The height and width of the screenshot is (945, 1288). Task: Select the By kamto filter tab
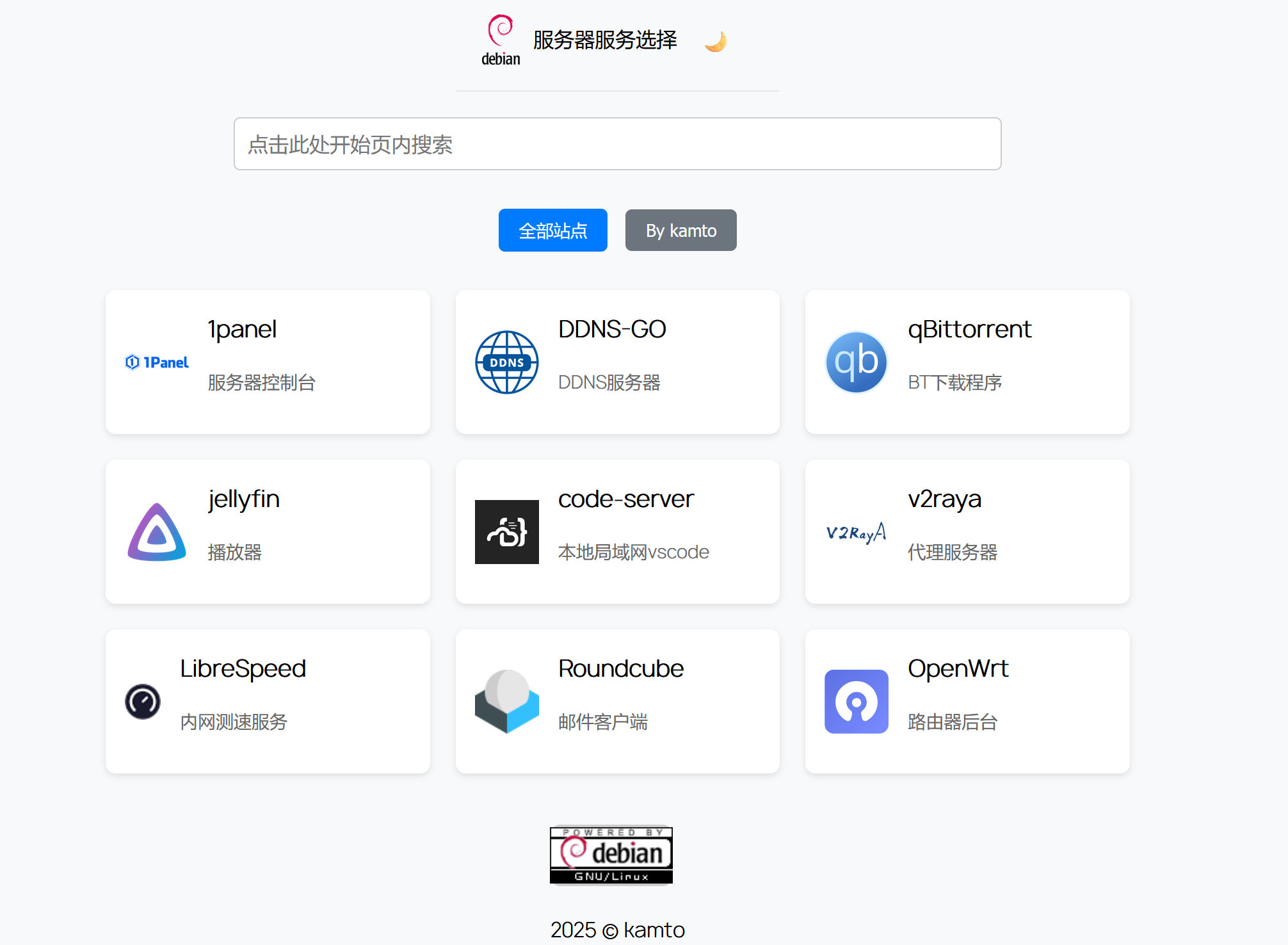point(680,230)
